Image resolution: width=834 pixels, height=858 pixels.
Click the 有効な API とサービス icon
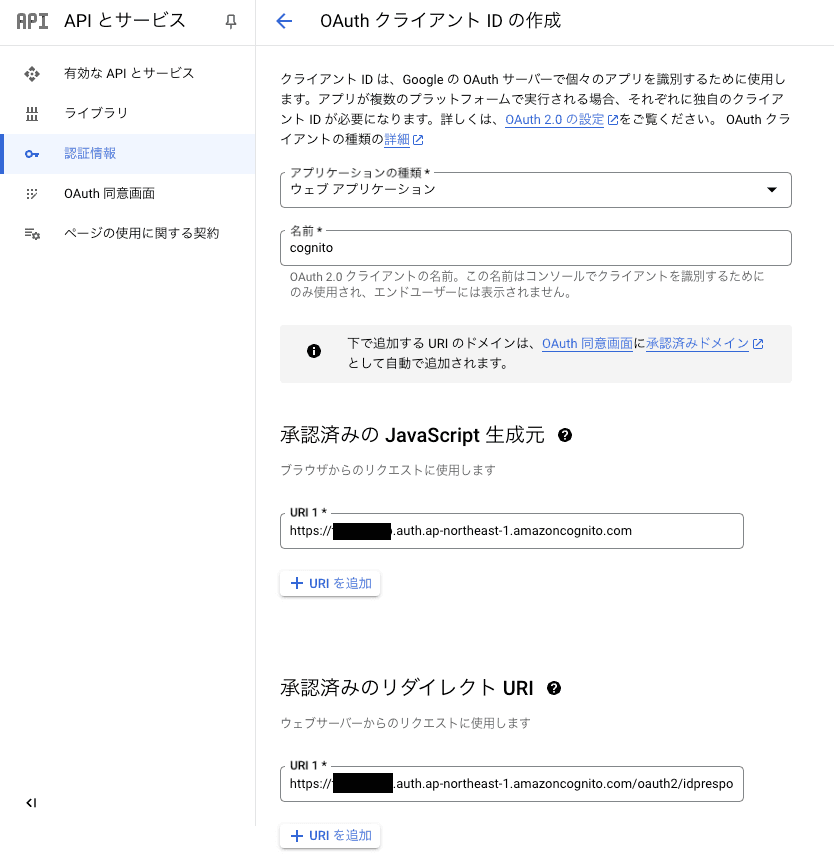32,73
